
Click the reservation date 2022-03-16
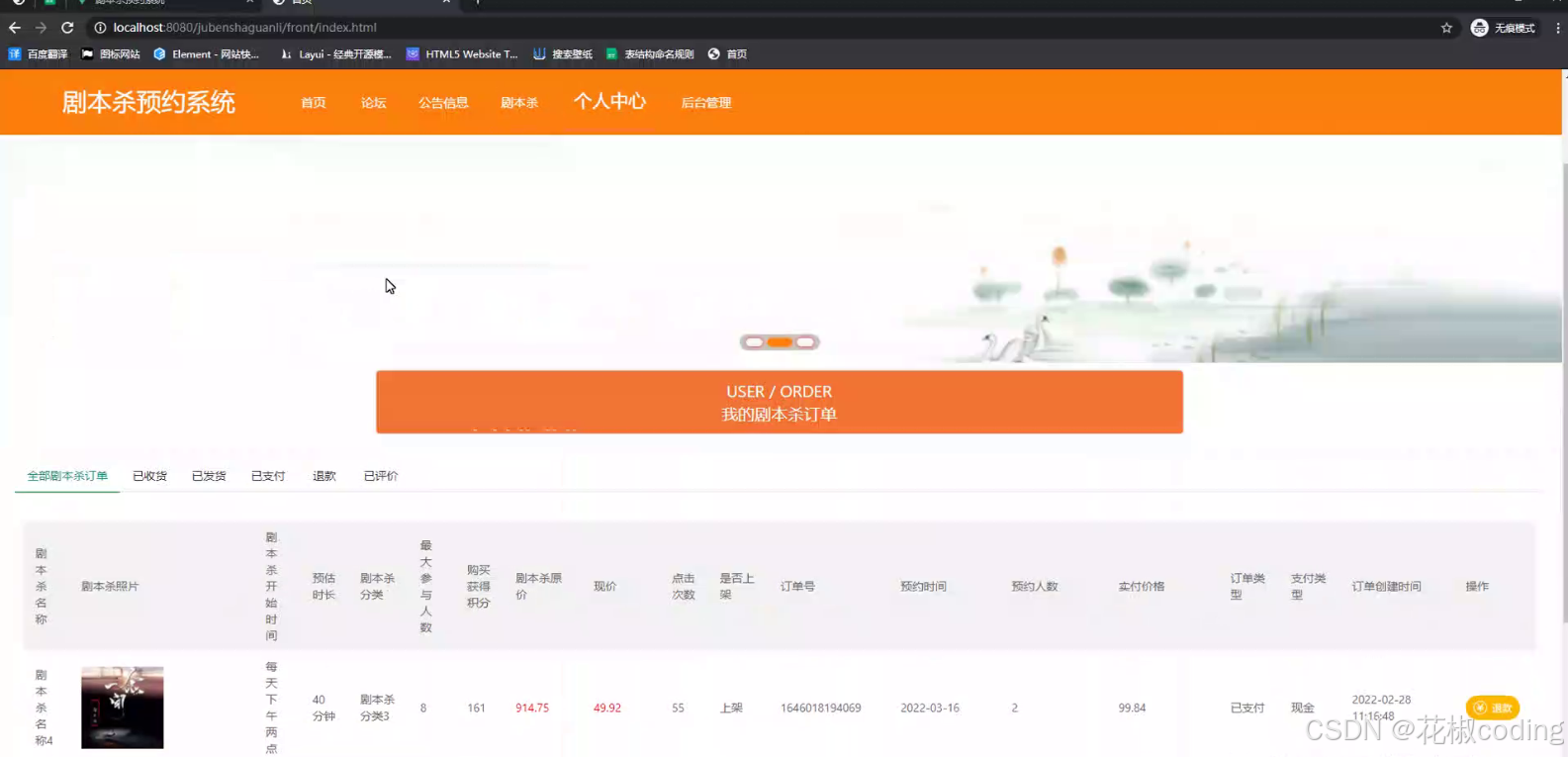tap(930, 709)
